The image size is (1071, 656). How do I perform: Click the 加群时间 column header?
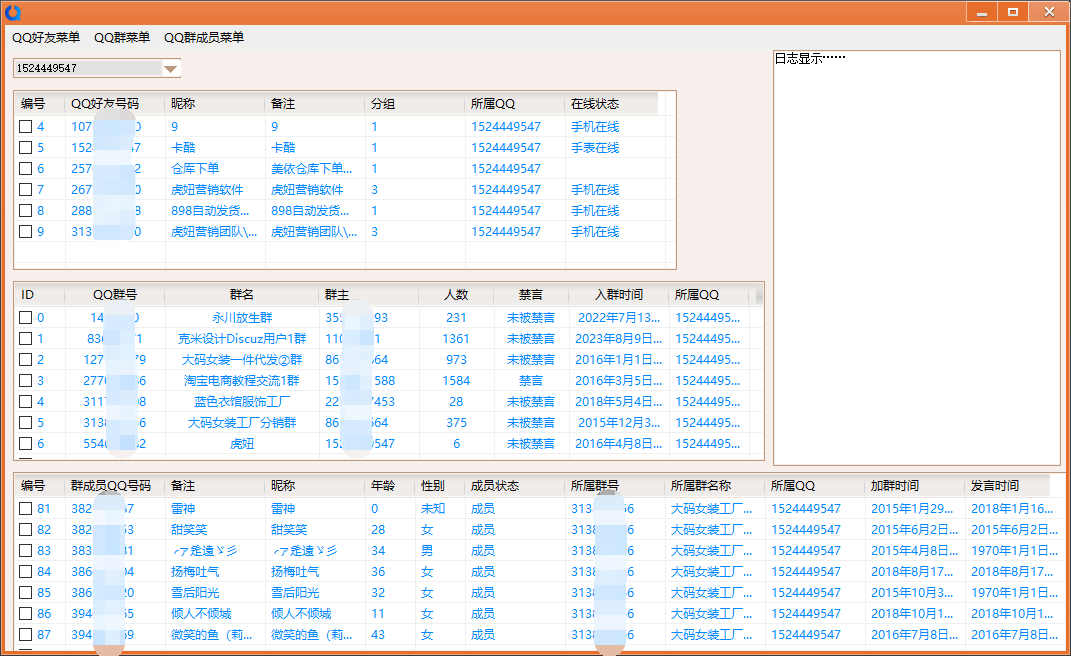pos(915,486)
